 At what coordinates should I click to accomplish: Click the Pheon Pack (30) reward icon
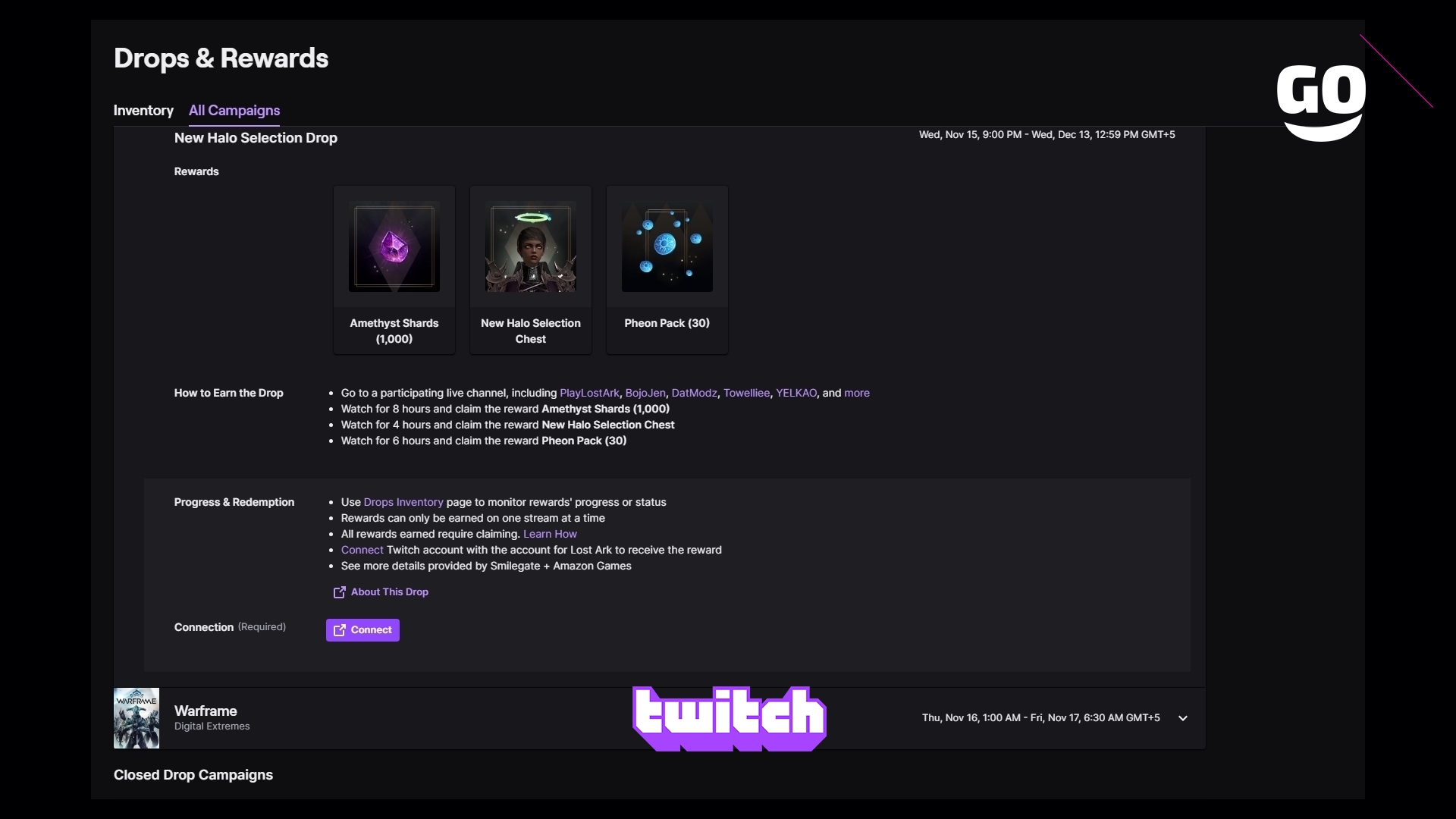click(667, 248)
